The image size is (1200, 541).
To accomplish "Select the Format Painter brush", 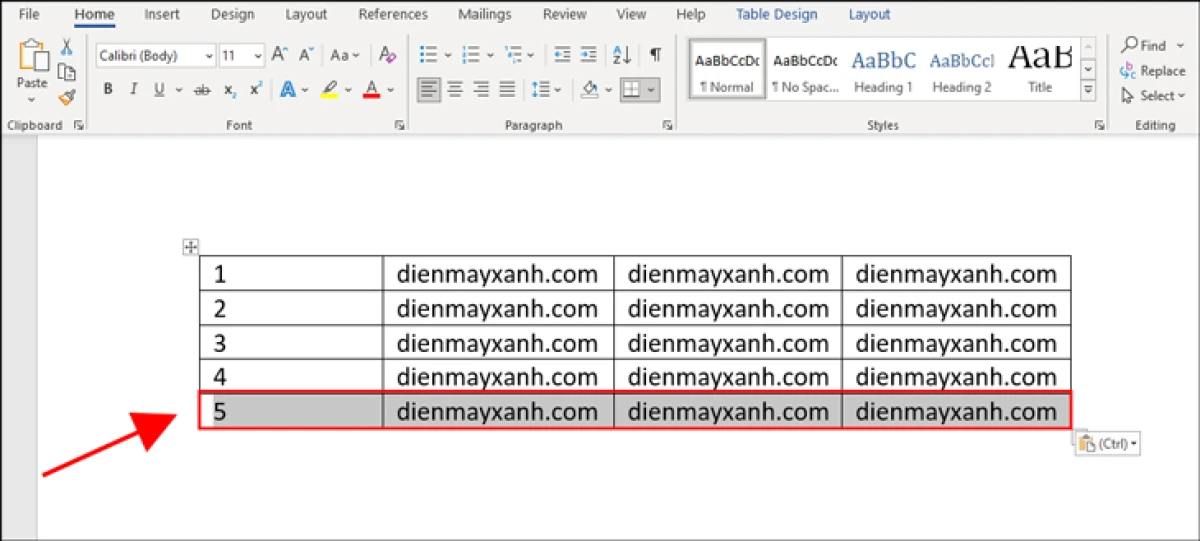I will tap(67, 97).
